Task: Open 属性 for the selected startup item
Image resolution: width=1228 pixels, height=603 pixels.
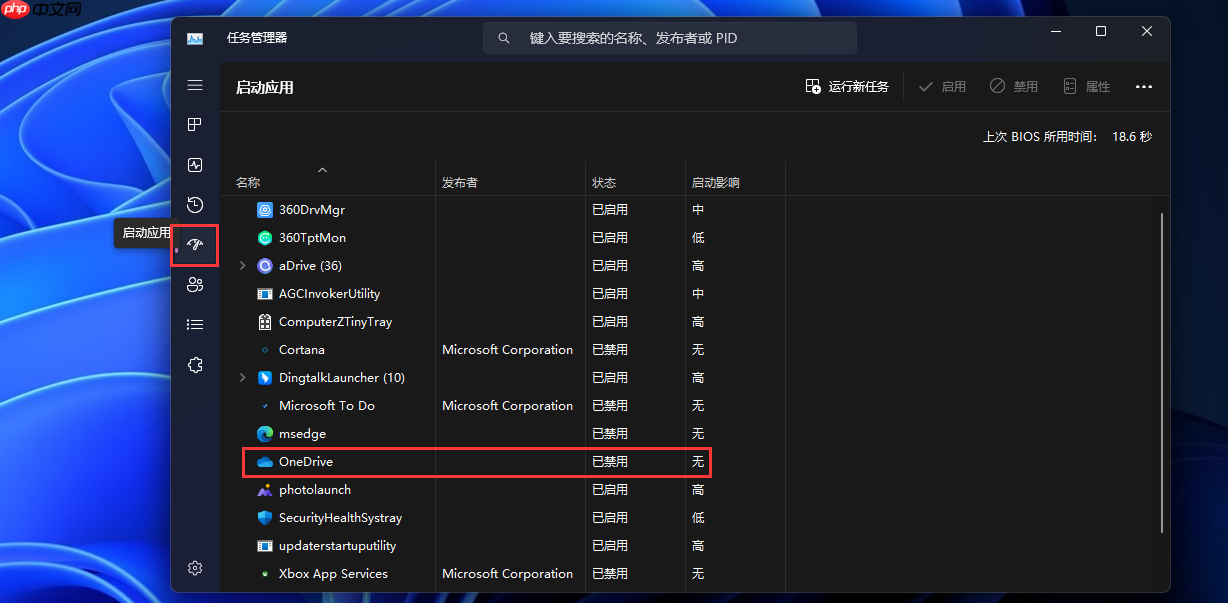Action: tap(1086, 87)
